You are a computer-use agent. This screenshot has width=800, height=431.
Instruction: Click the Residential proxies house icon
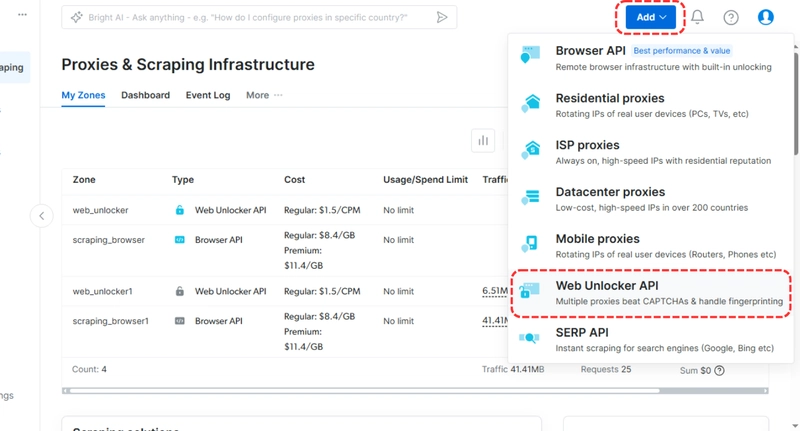[x=530, y=103]
